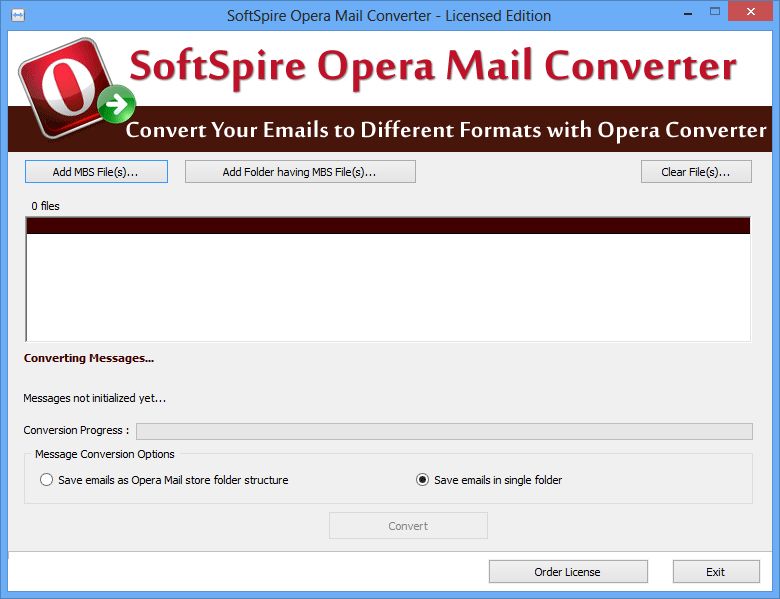Click the Opera logo in the banner
Screen dimensions: 780x599
[x=63, y=84]
